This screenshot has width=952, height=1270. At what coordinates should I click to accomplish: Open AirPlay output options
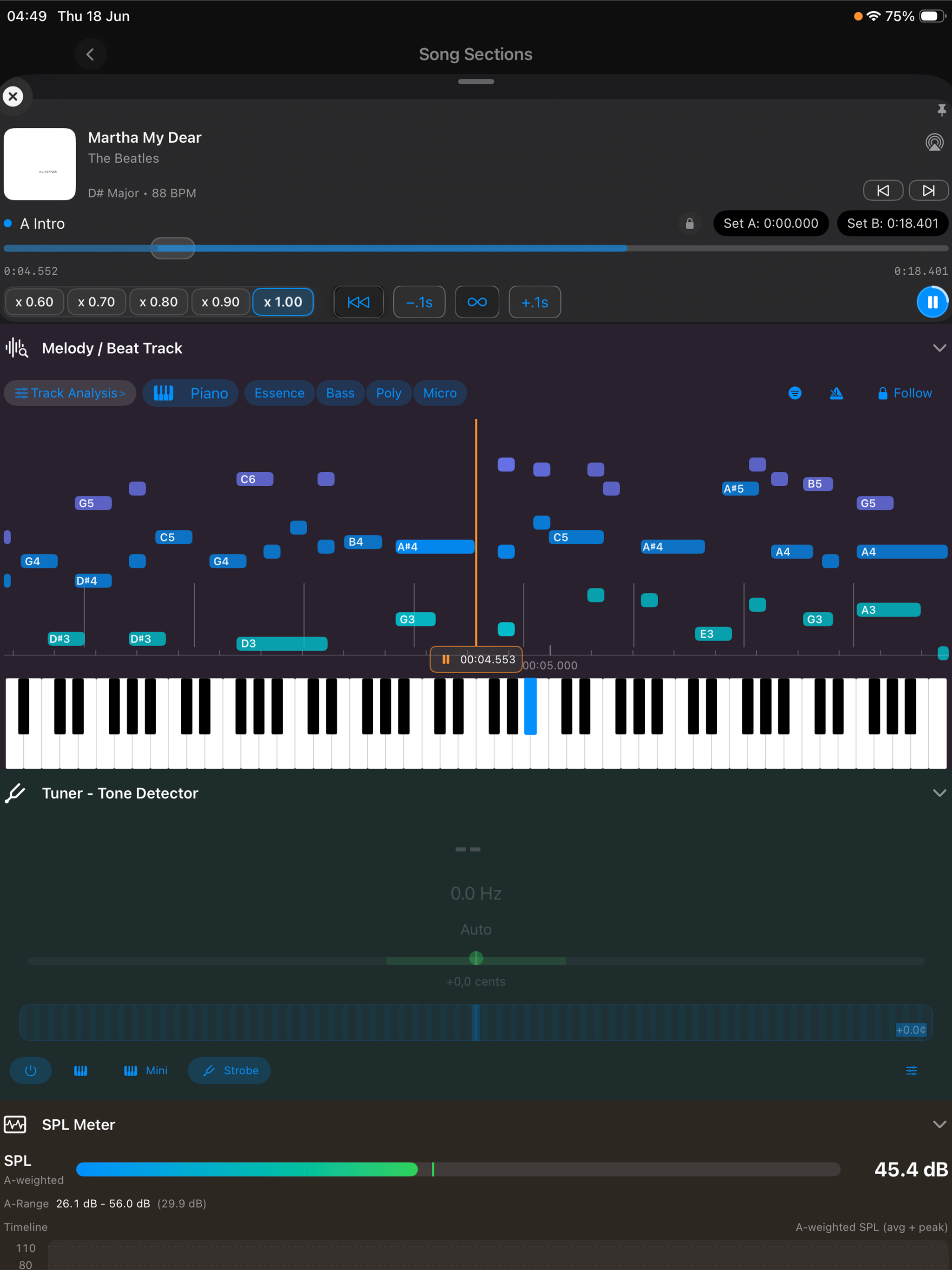(x=934, y=142)
